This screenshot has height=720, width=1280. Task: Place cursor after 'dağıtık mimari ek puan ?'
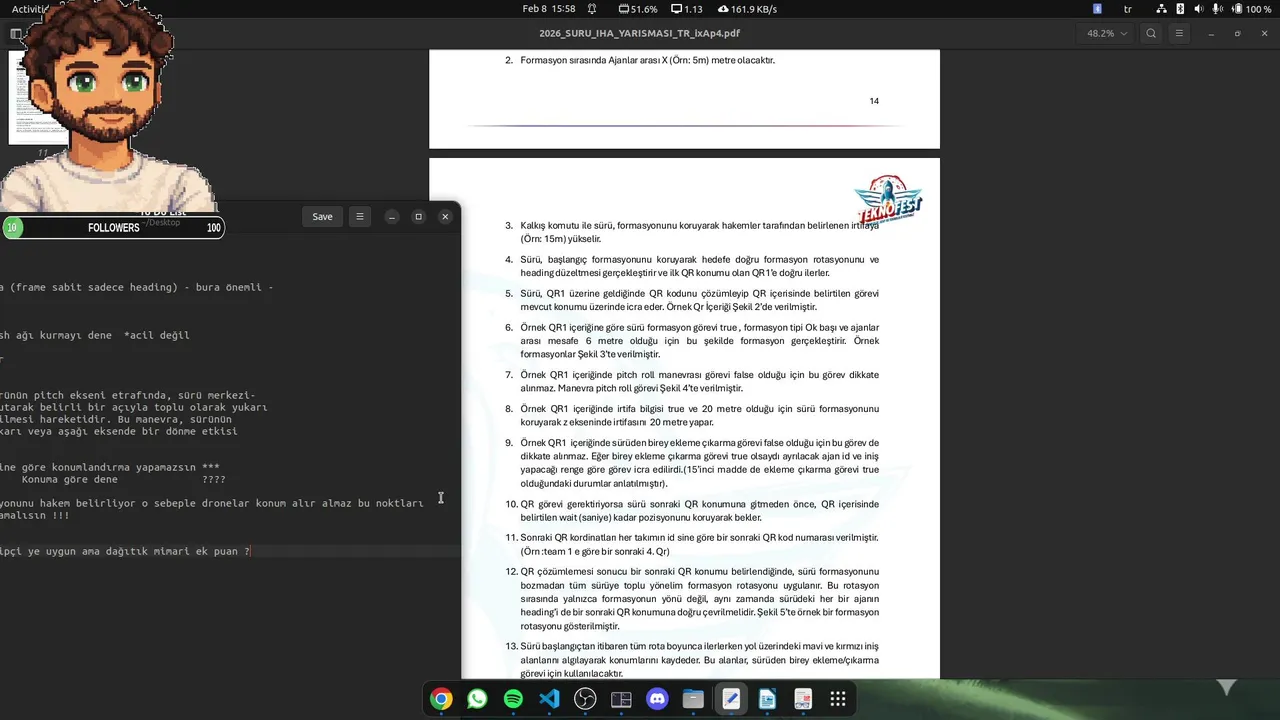pos(251,551)
